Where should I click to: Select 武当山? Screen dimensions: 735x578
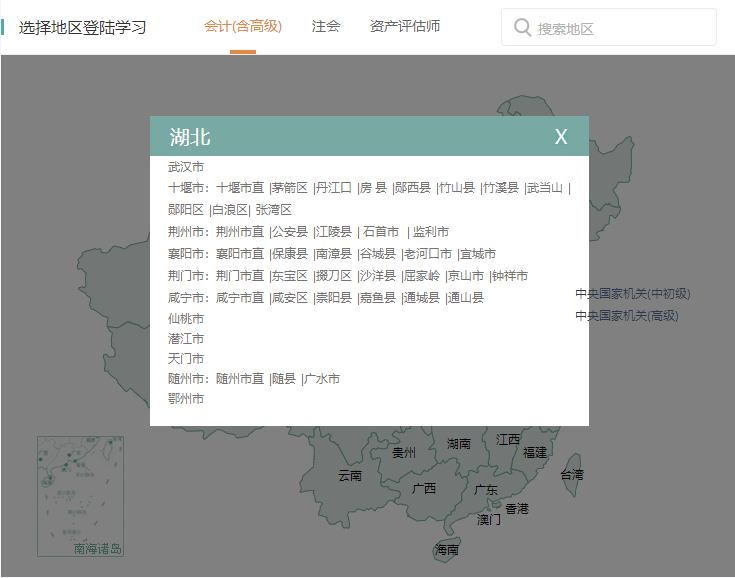coord(545,188)
